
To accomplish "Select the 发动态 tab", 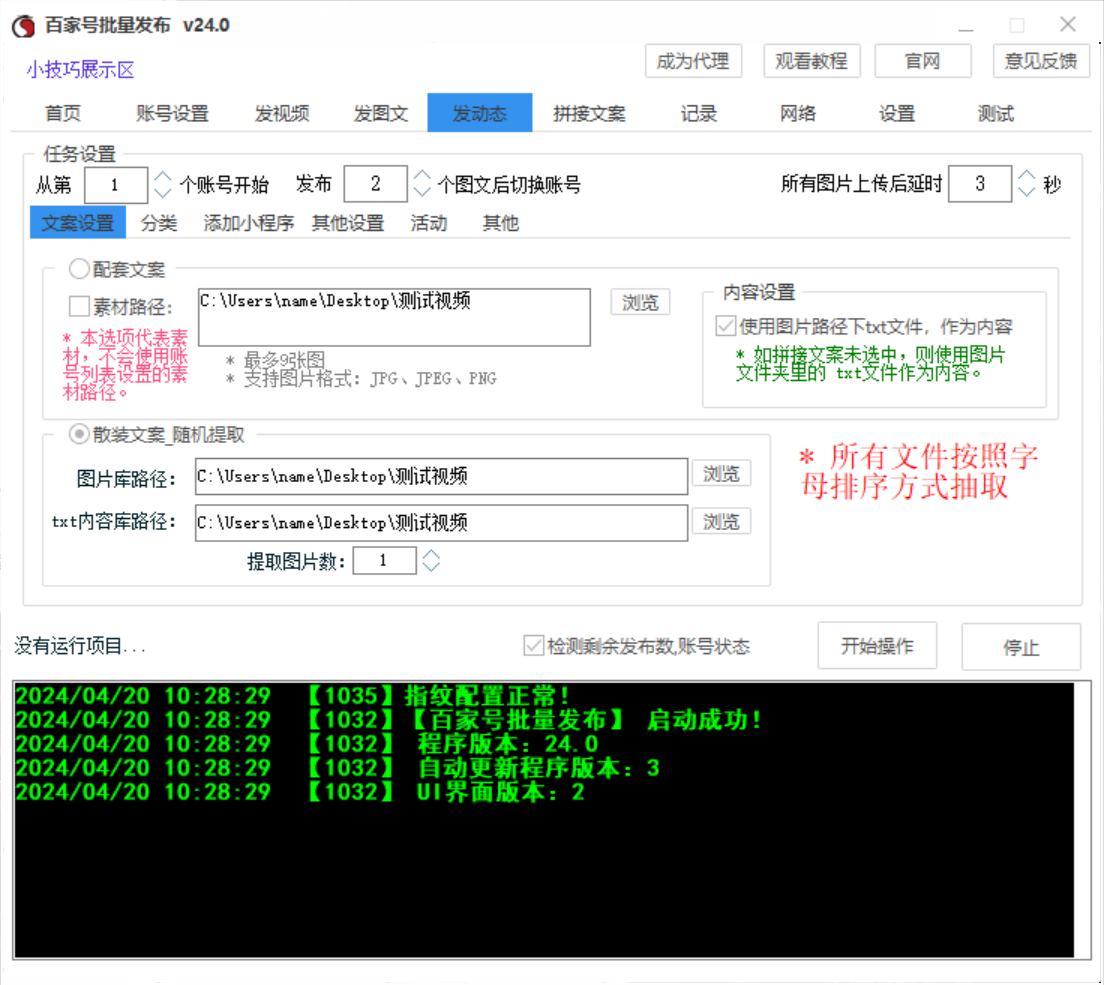I will point(479,113).
